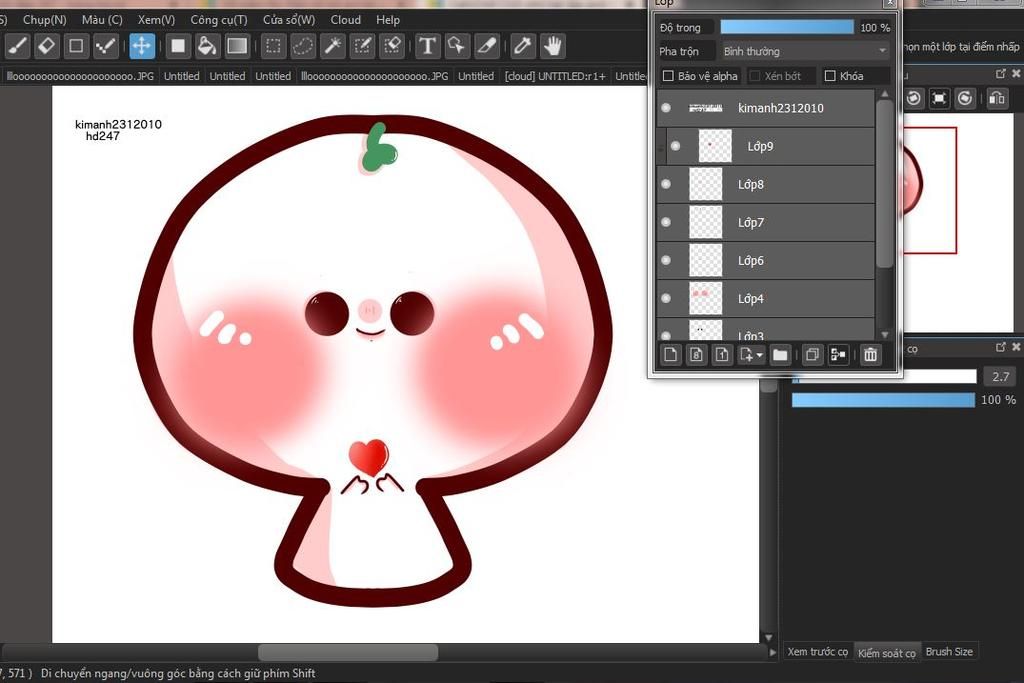This screenshot has height=683, width=1024.
Task: Open the add-layer options dropdown arrow
Action: tap(760, 355)
